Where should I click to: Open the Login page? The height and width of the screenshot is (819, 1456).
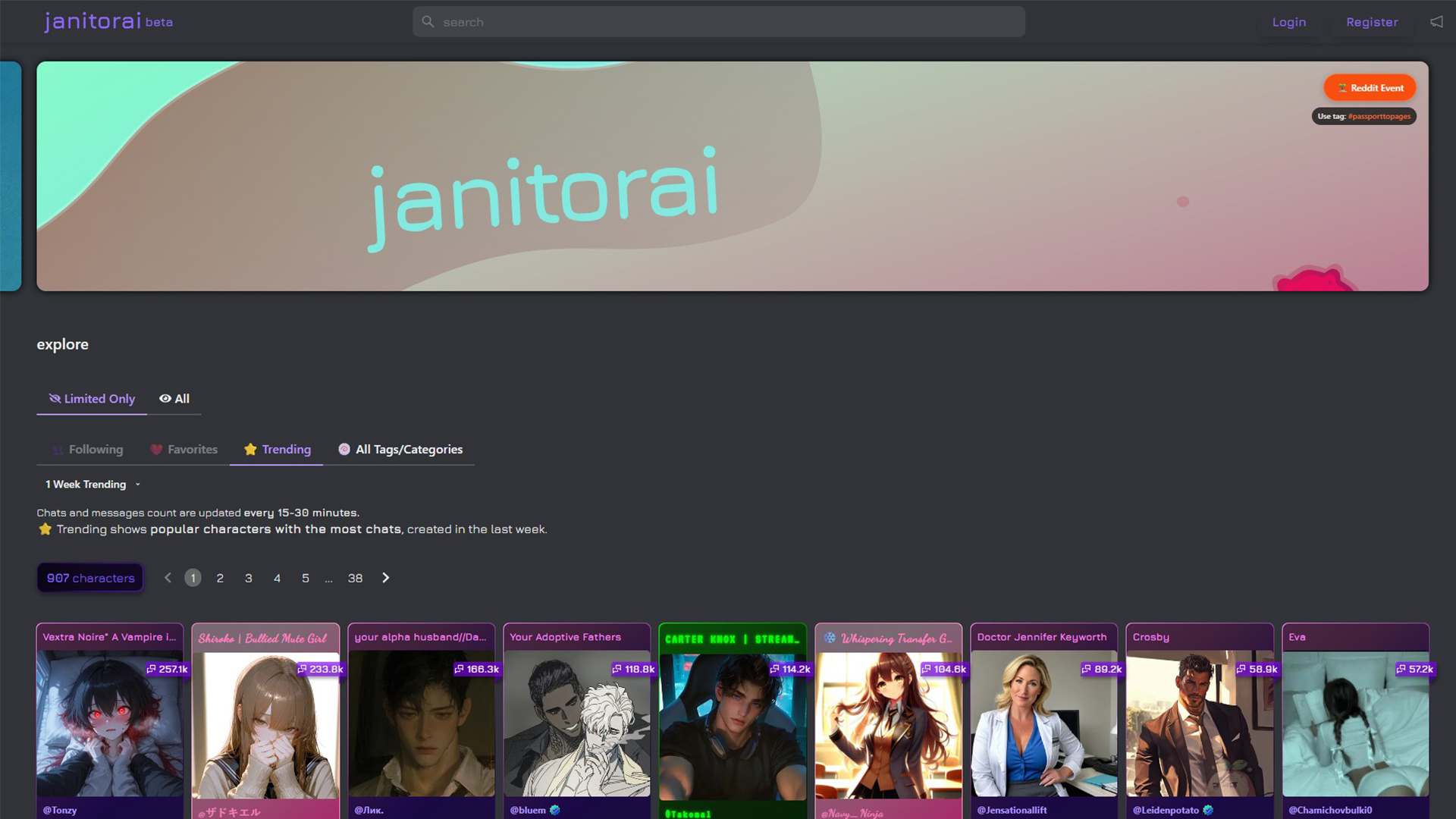1289,22
